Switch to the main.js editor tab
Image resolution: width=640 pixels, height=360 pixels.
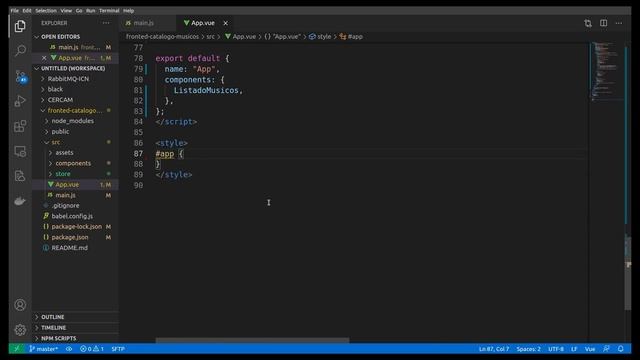(x=148, y=23)
